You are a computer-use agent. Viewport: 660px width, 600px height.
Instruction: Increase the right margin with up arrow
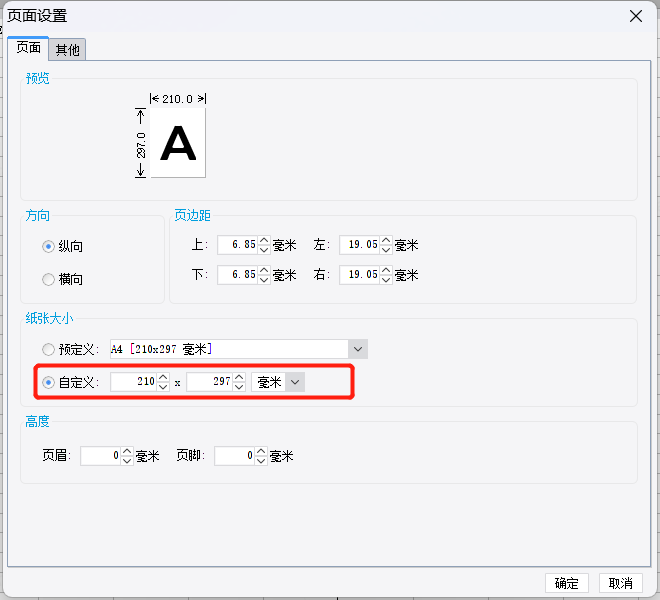click(x=386, y=270)
